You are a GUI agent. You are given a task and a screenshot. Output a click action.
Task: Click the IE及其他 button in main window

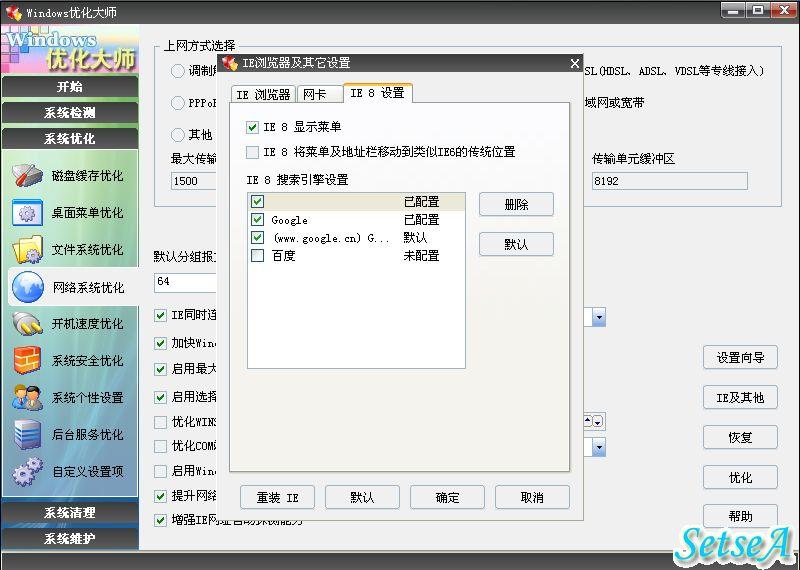(x=740, y=398)
